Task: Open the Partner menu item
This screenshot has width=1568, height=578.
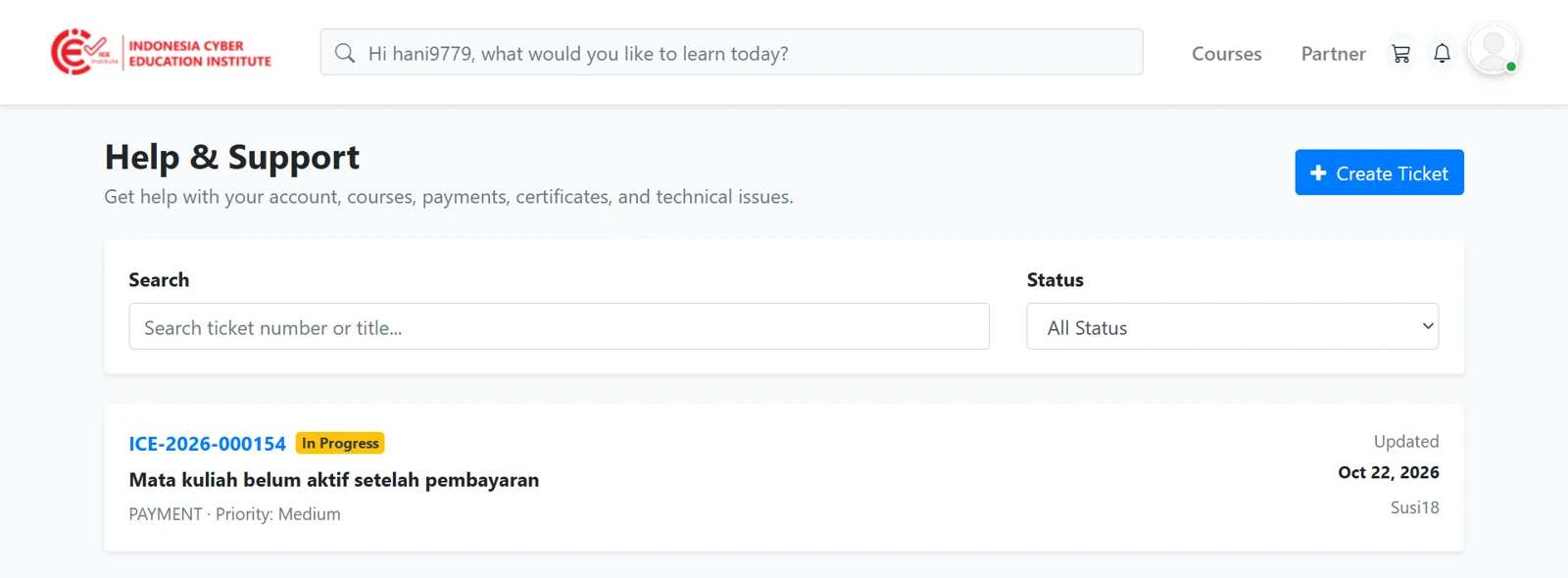Action: coord(1333,54)
